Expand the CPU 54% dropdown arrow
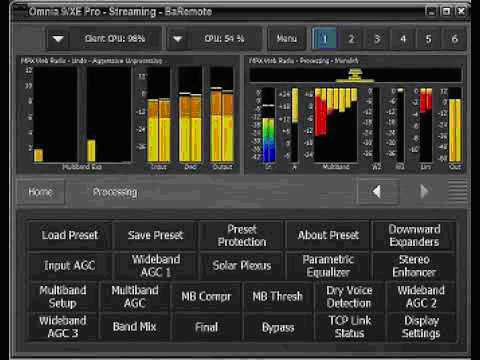Image resolution: width=480 pixels, height=360 pixels. tap(178, 39)
